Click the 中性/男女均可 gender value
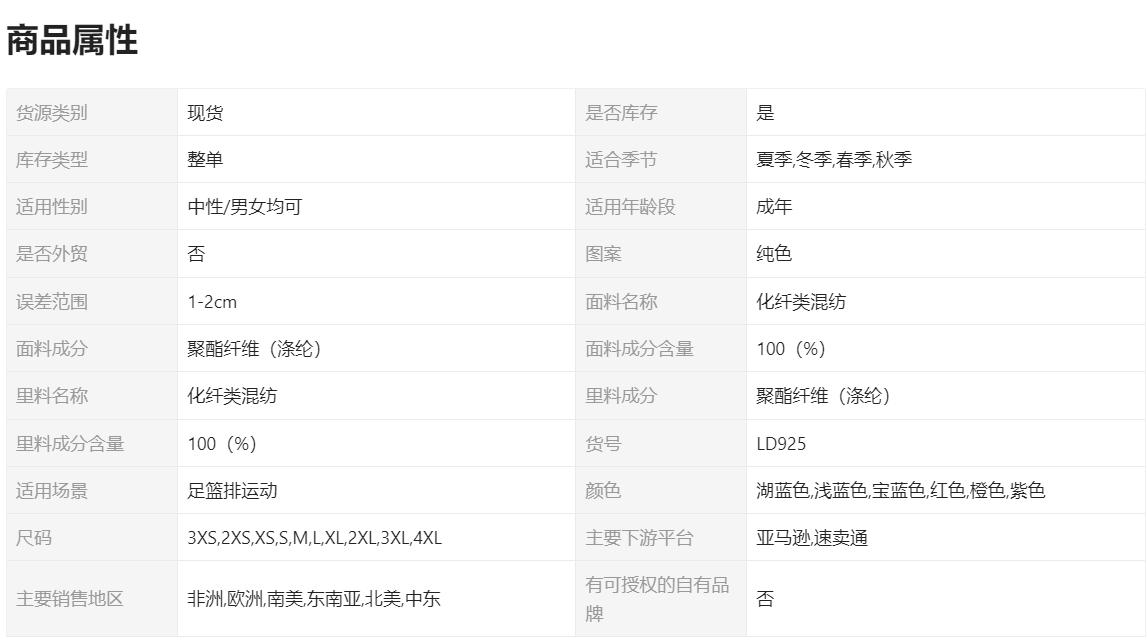 pos(244,207)
